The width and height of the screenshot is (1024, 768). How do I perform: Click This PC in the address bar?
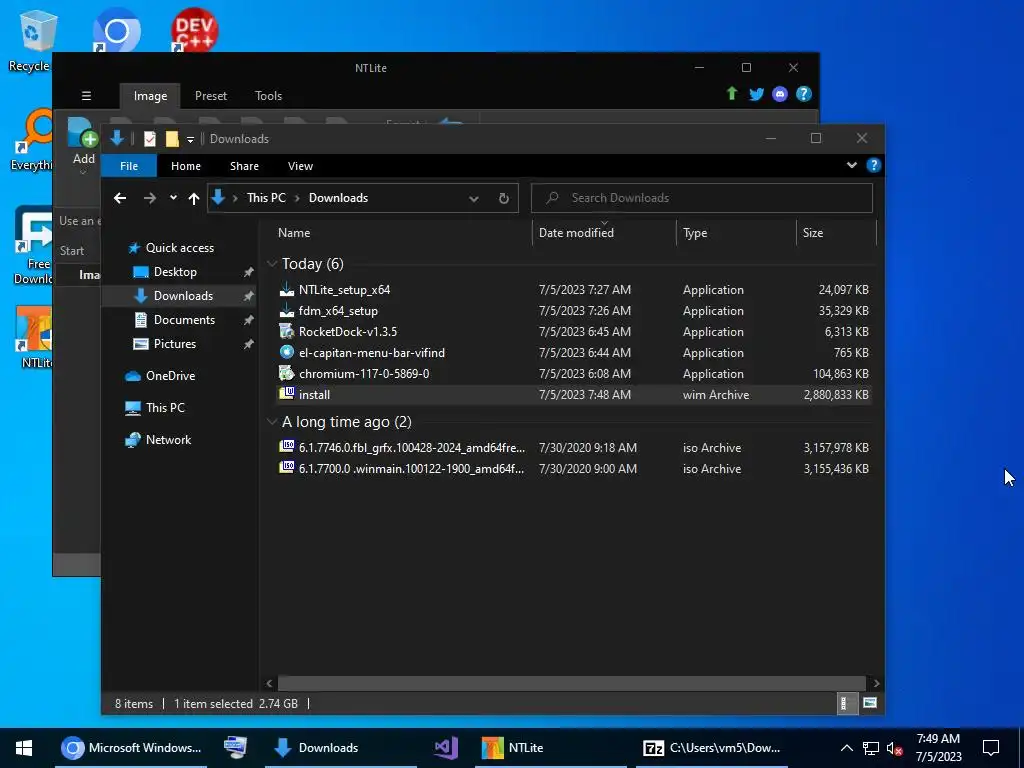click(x=266, y=198)
